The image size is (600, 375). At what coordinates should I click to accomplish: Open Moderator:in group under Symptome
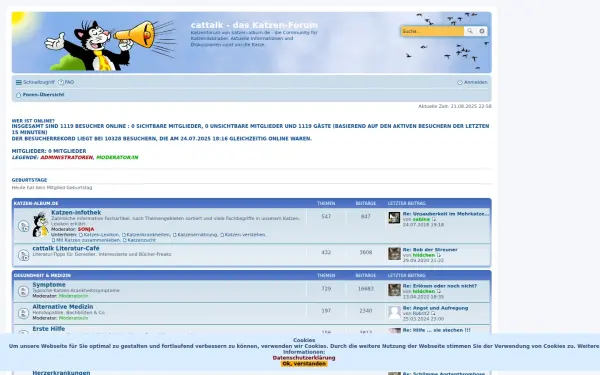[73, 296]
